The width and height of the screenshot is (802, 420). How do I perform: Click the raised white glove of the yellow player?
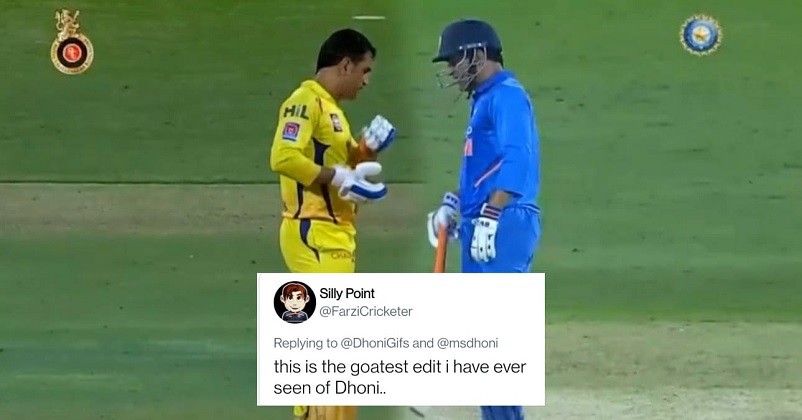point(379,134)
